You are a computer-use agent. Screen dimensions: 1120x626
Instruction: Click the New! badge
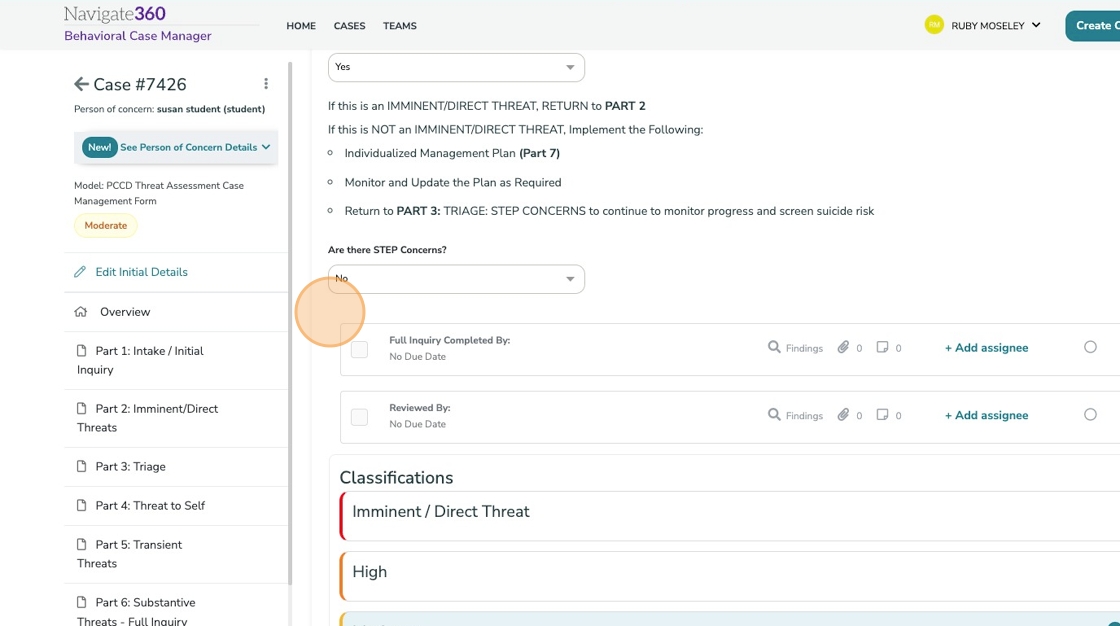click(x=99, y=147)
